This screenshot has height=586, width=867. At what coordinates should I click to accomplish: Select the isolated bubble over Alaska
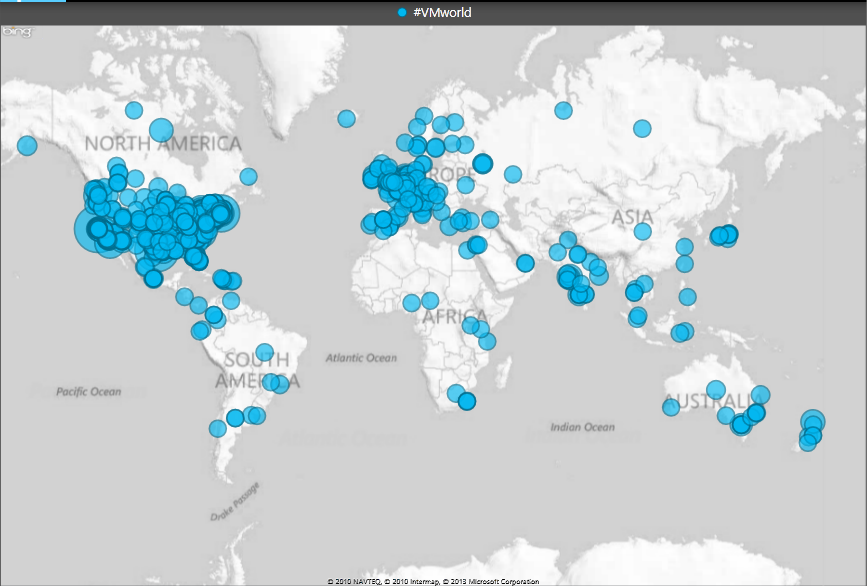pos(27,146)
